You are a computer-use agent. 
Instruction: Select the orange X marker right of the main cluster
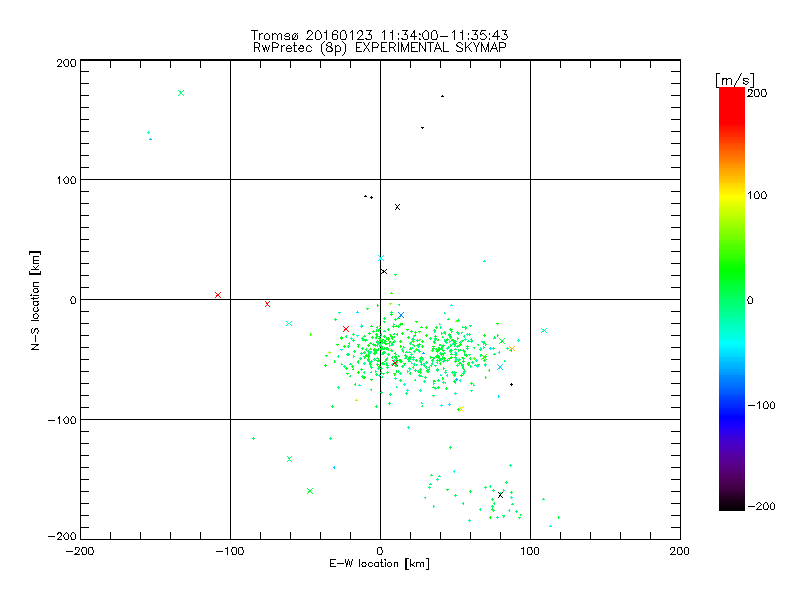512,349
